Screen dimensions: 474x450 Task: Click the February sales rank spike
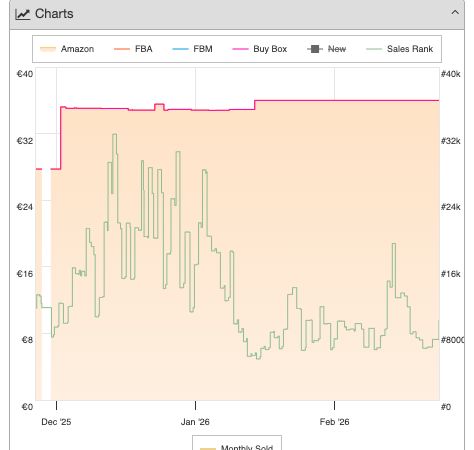tap(394, 244)
